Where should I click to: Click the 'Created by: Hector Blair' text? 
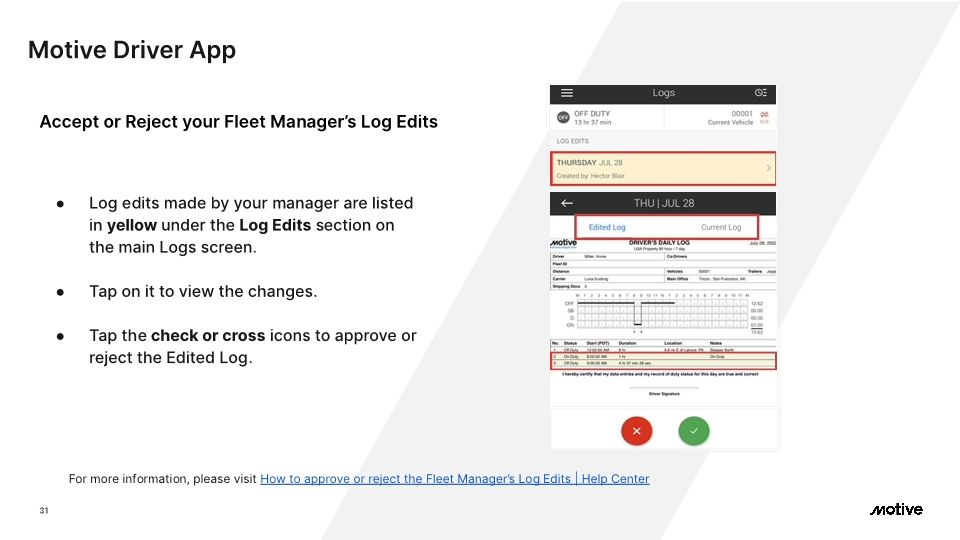pos(591,176)
